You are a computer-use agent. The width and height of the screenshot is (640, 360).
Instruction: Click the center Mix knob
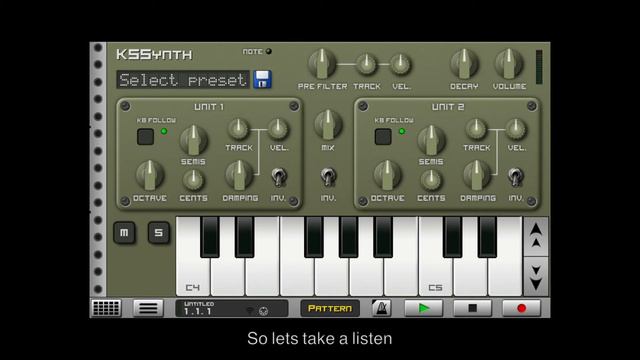pyautogui.click(x=328, y=124)
